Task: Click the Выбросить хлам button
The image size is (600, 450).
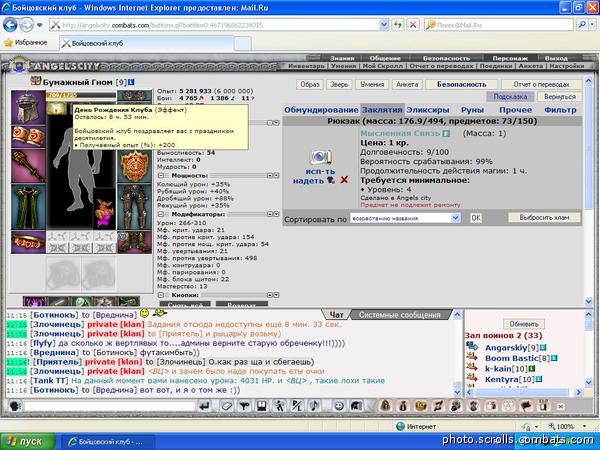Action: [544, 217]
